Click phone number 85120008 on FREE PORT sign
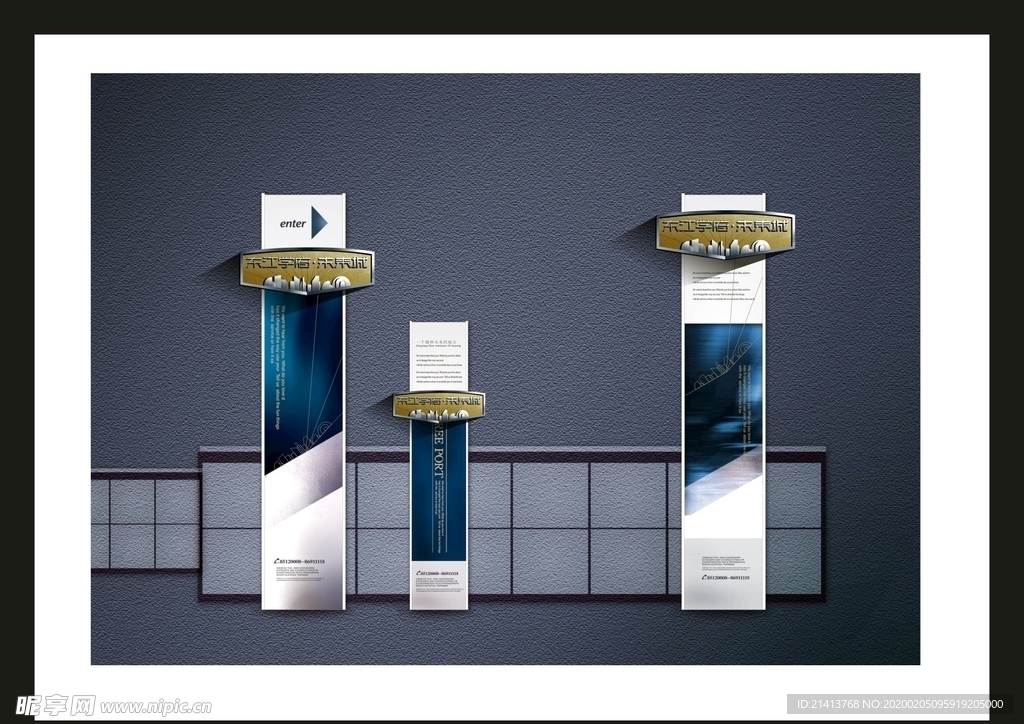This screenshot has height=724, width=1024. [438, 573]
